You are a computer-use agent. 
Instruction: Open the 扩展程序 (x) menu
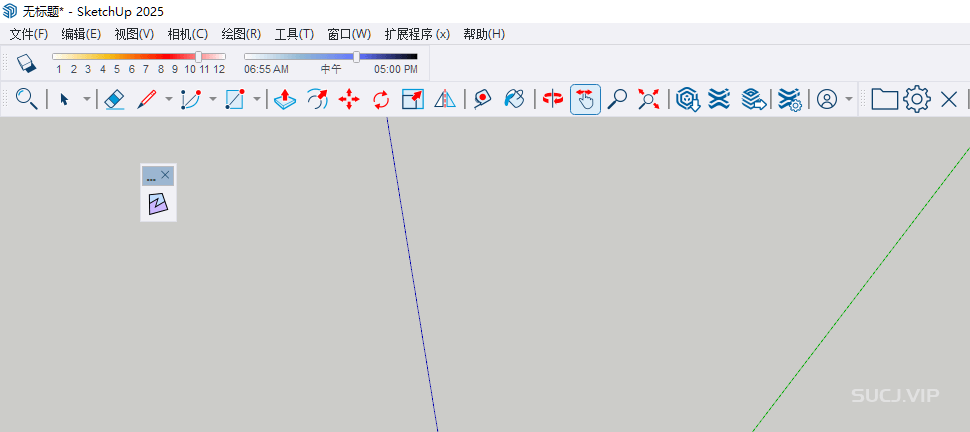(x=417, y=35)
